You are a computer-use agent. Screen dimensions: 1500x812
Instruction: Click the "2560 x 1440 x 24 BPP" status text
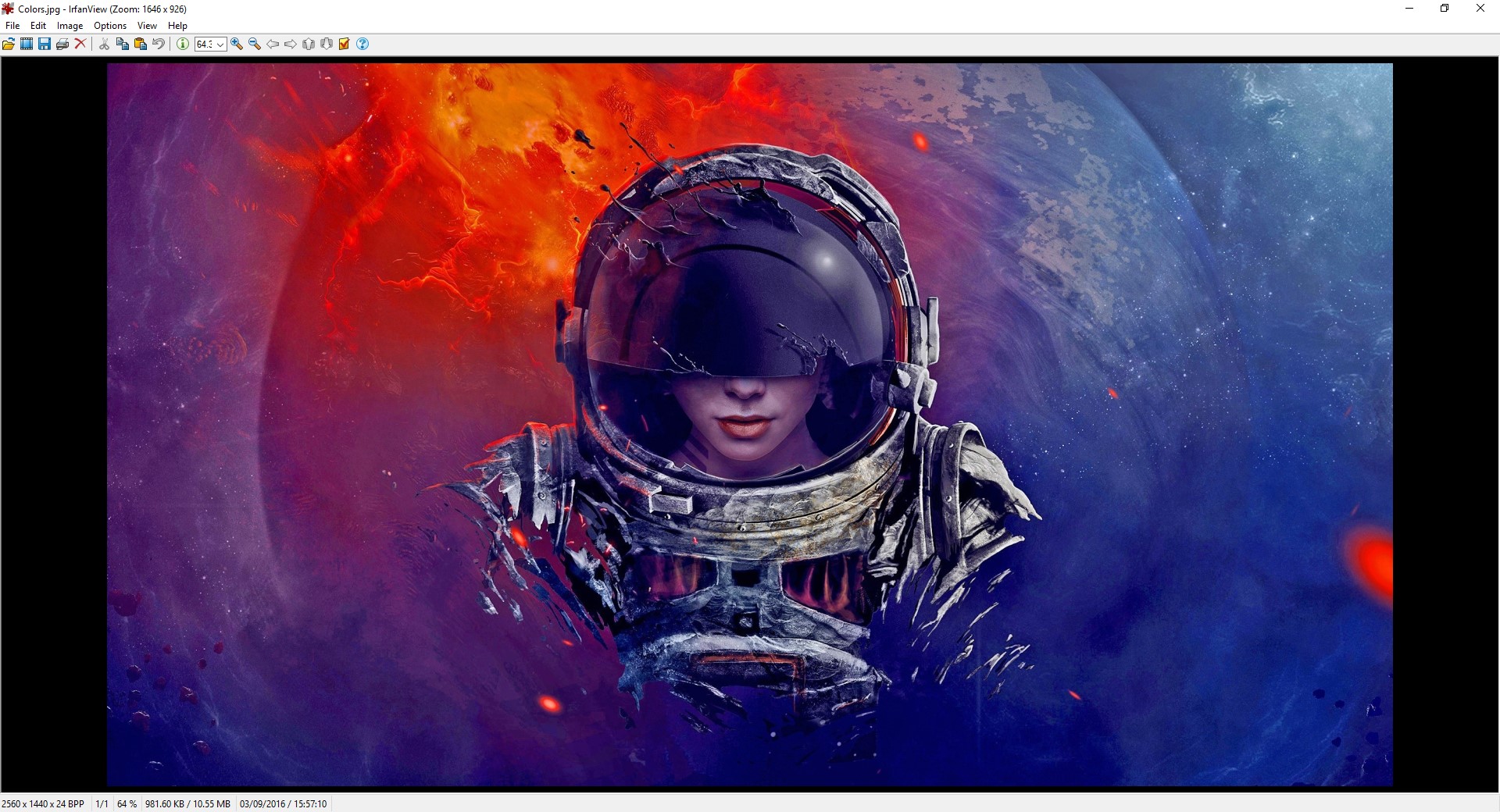[43, 804]
